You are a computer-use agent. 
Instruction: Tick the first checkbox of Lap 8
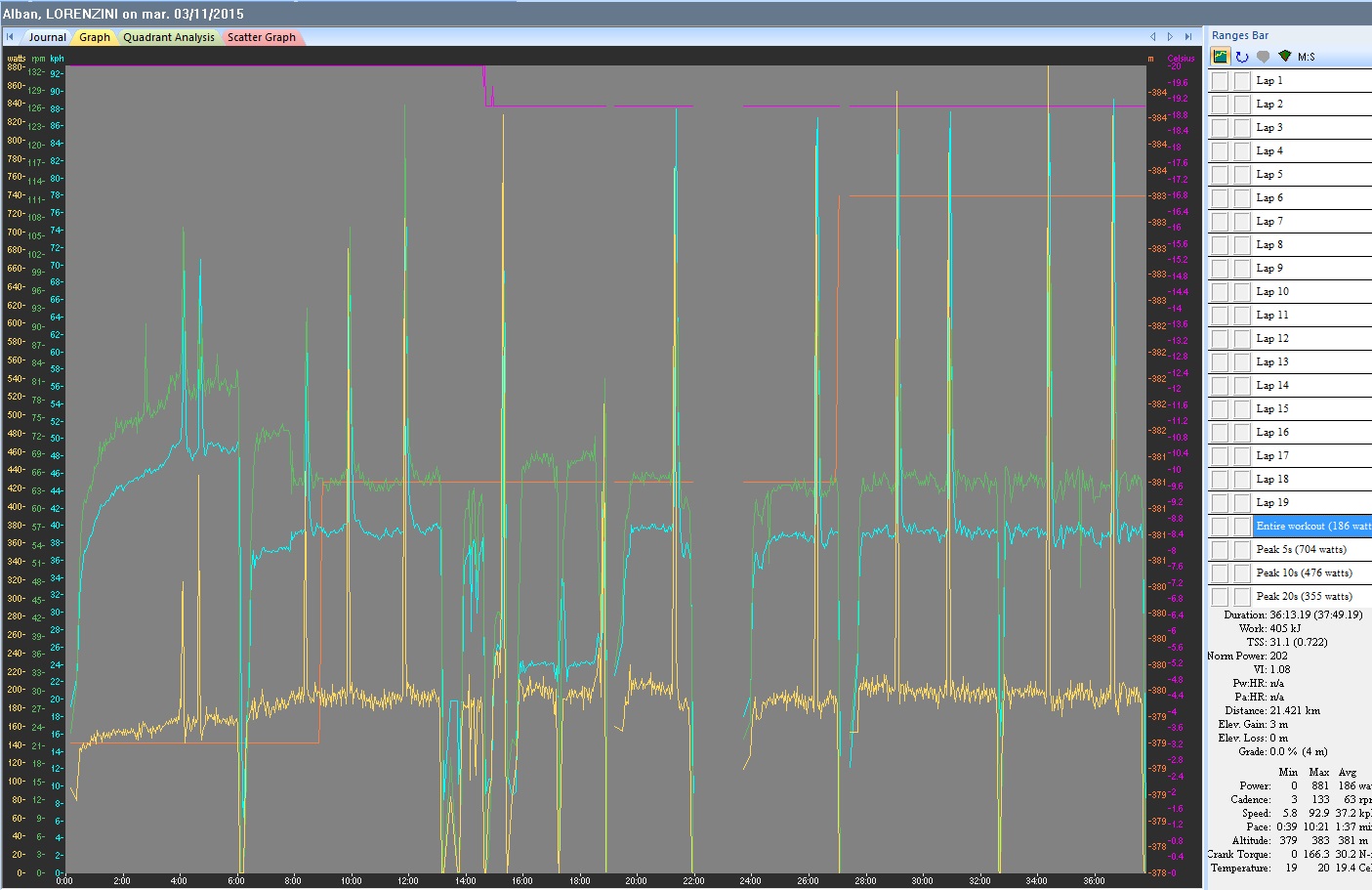[x=1220, y=245]
